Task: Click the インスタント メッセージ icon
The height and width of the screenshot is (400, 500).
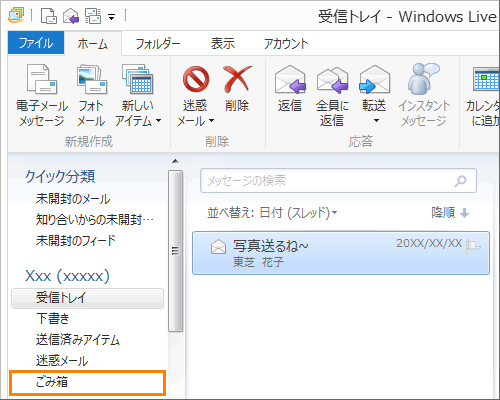Action: [x=424, y=79]
